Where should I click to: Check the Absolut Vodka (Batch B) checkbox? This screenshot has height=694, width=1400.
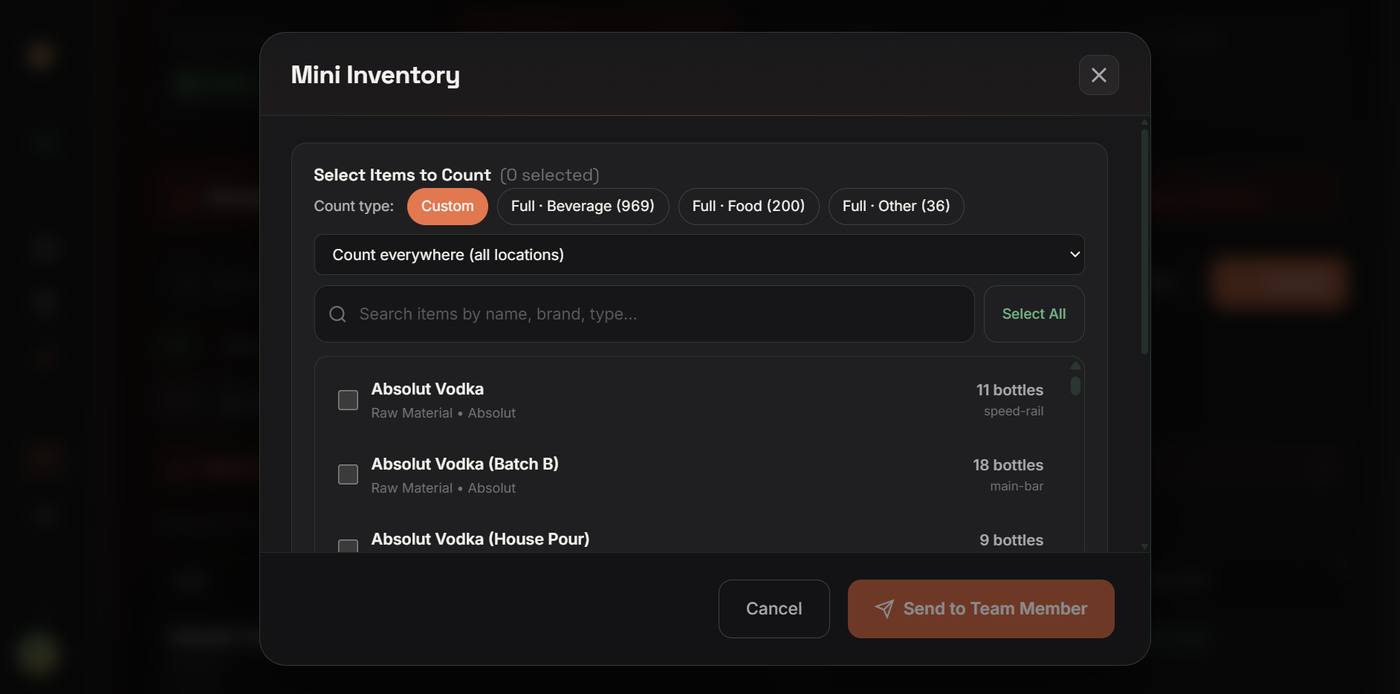click(348, 475)
